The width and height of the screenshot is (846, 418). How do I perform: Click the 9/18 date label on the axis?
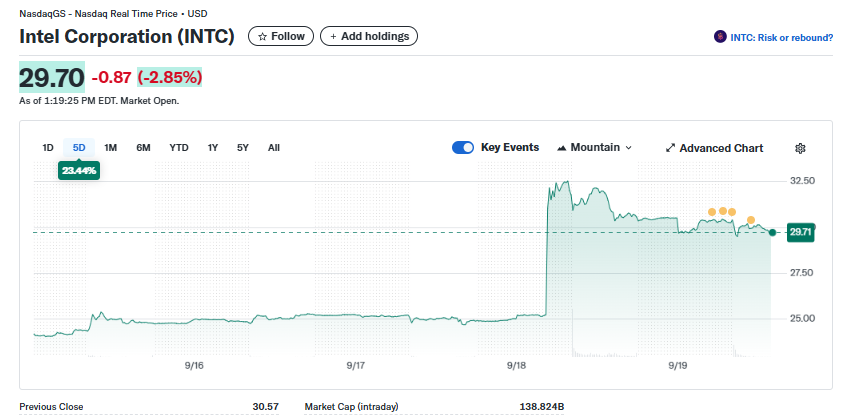point(516,366)
